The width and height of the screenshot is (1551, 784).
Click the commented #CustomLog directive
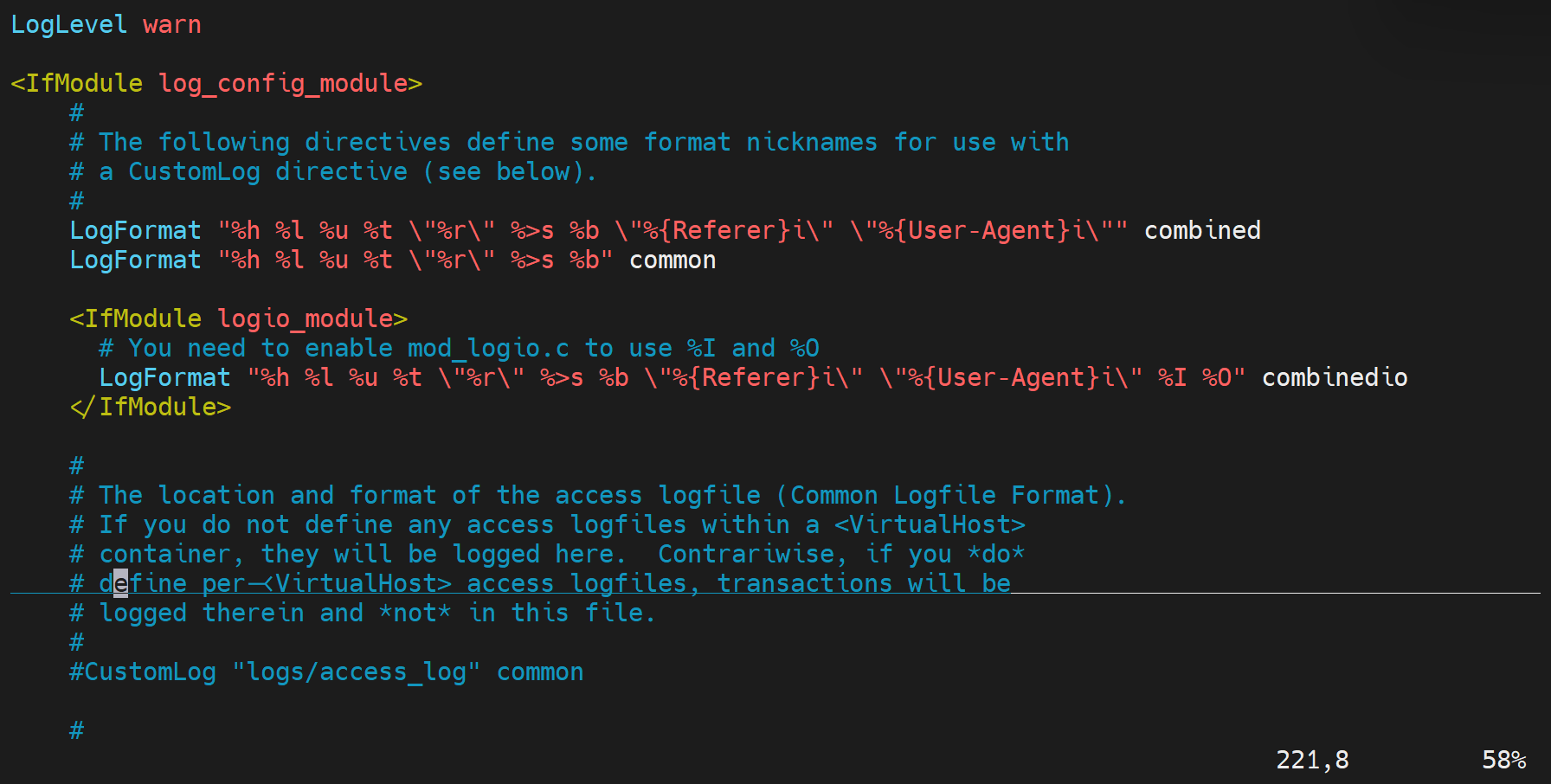click(x=143, y=672)
